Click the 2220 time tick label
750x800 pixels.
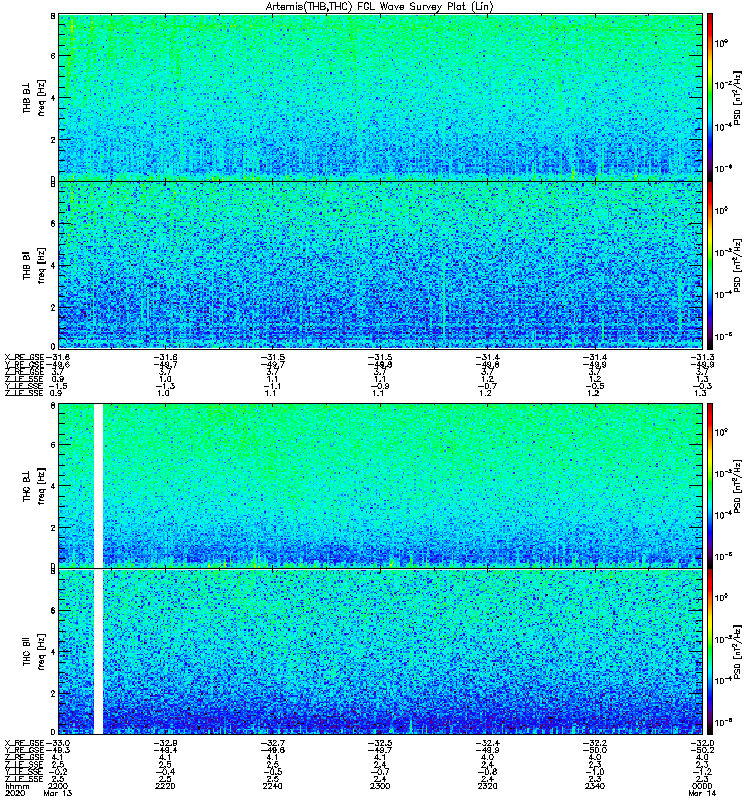[165, 786]
